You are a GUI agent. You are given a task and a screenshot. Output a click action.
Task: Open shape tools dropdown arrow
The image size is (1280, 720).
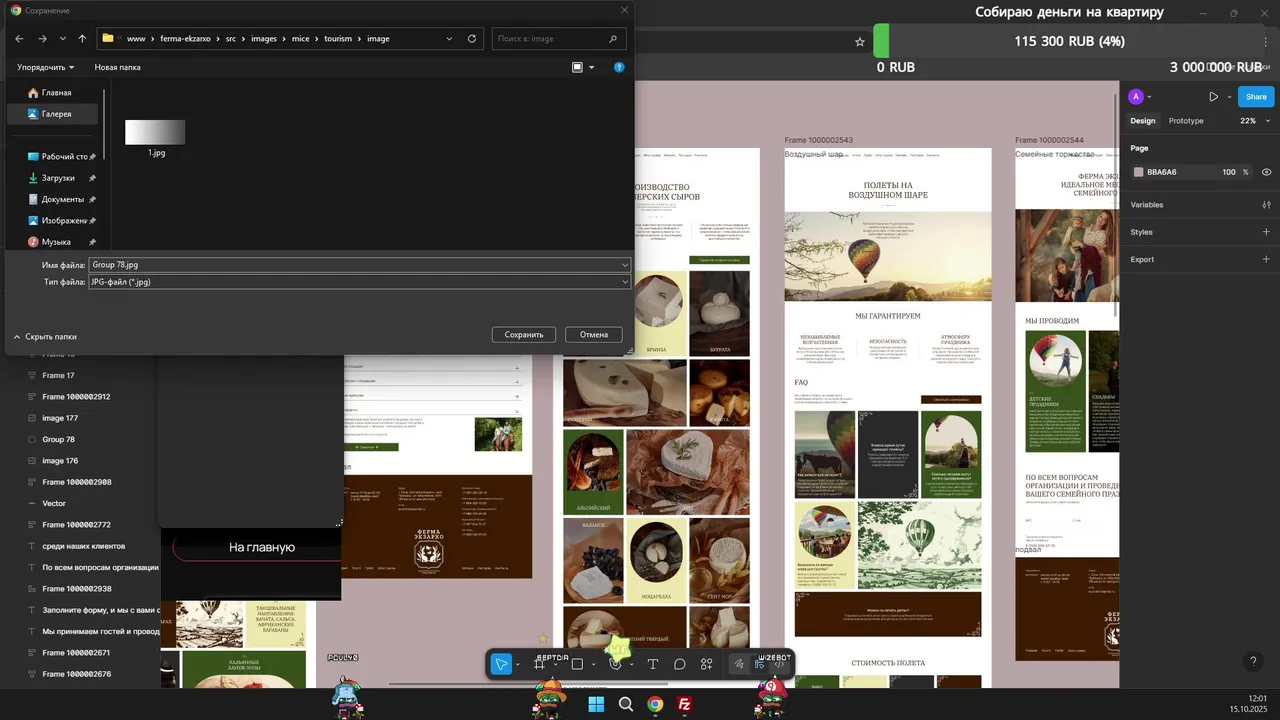click(x=593, y=665)
